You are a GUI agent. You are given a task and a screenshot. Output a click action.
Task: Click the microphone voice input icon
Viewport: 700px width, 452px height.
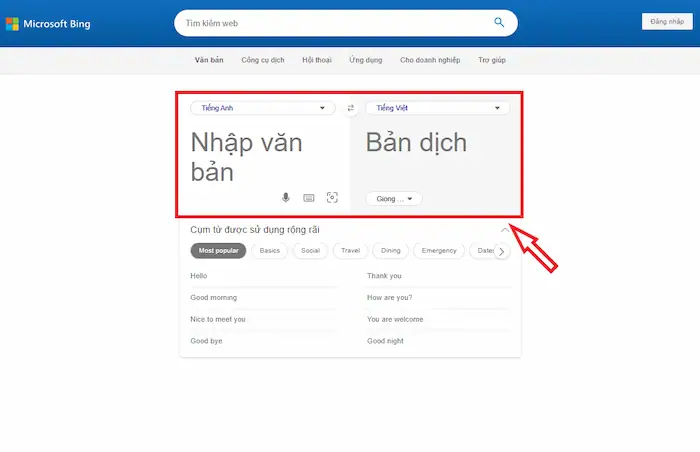pyautogui.click(x=286, y=198)
